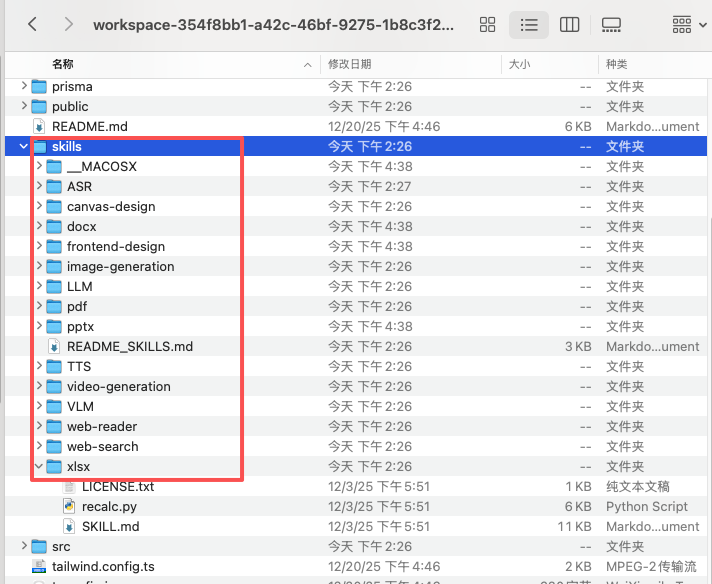Switch to list view
This screenshot has height=584, width=712.
pyautogui.click(x=529, y=24)
